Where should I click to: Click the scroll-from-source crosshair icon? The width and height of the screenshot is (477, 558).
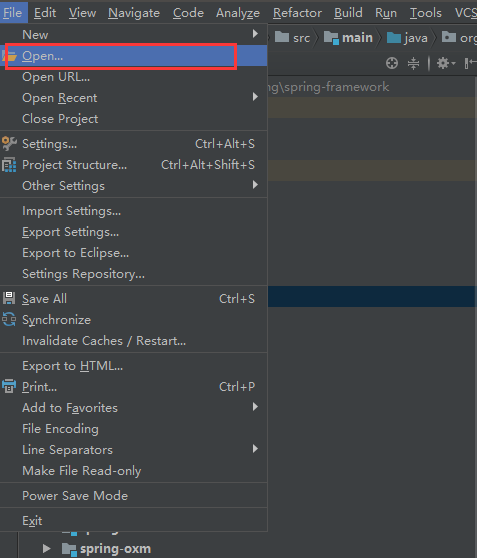point(392,63)
